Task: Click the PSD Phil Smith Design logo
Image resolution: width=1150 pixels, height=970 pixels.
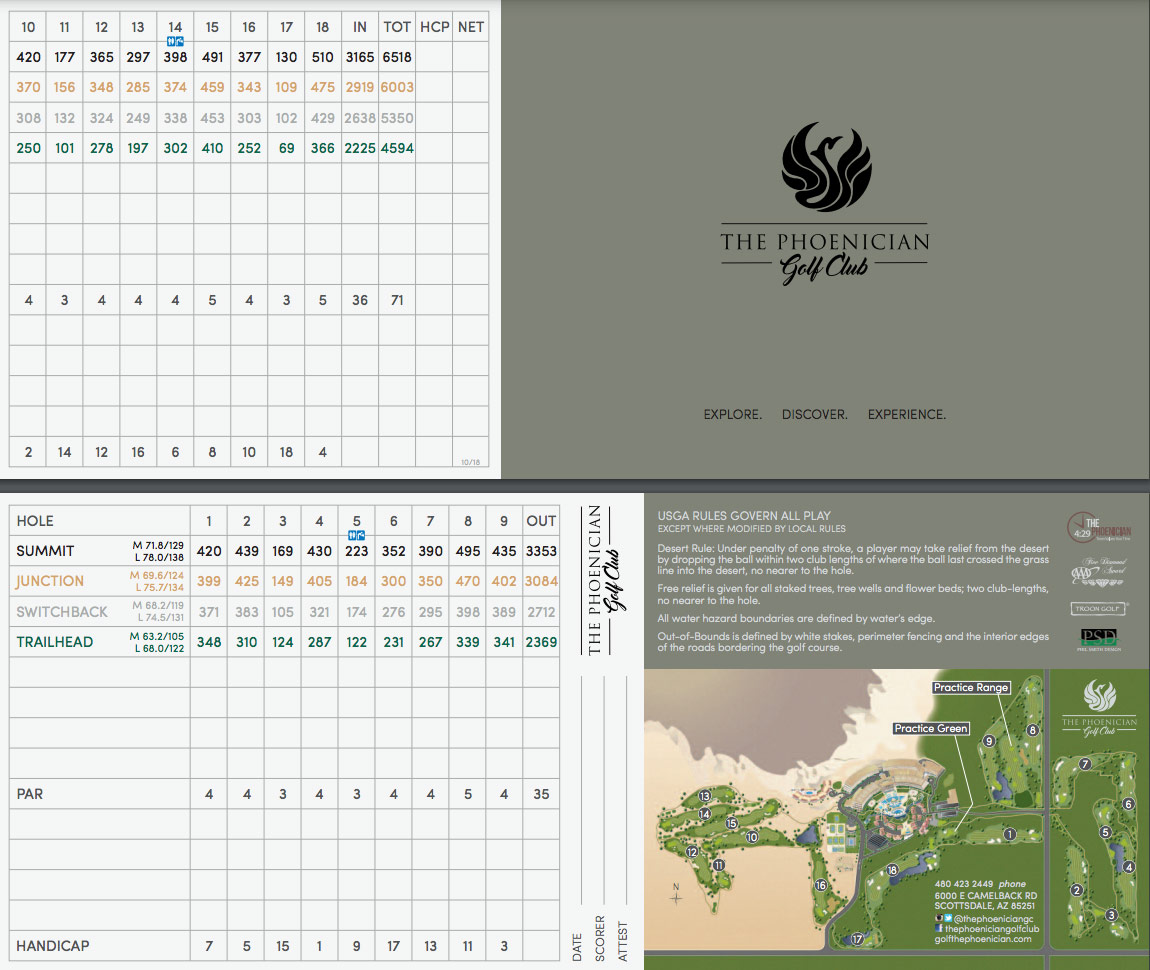Action: click(1098, 639)
